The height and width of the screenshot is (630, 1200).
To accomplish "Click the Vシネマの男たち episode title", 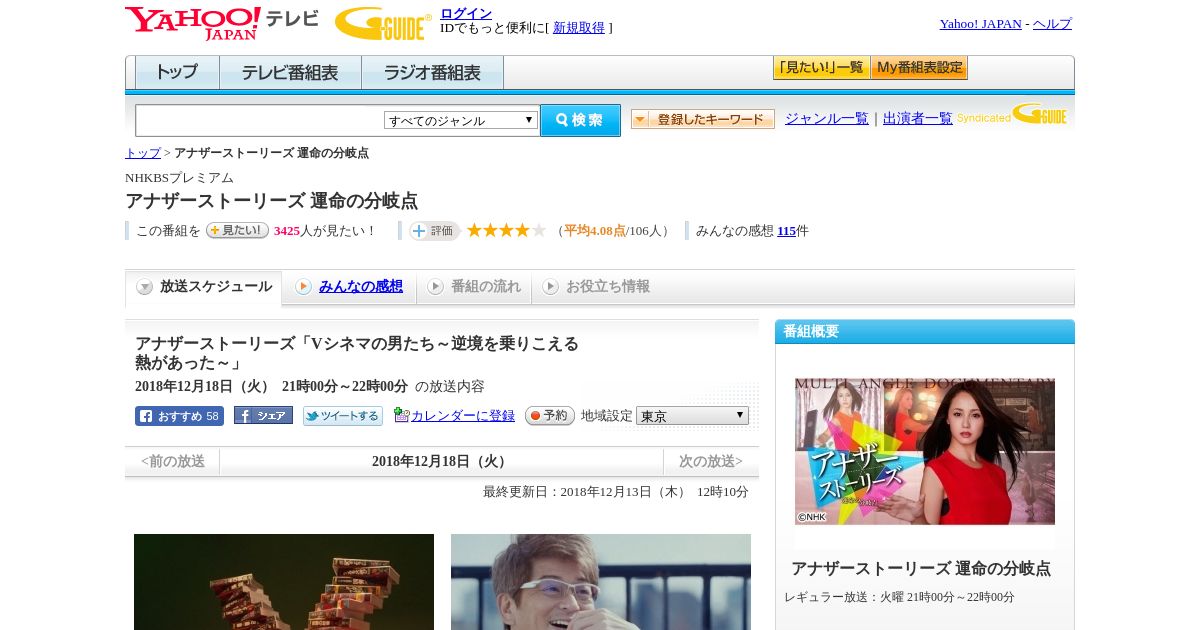I will pos(357,353).
